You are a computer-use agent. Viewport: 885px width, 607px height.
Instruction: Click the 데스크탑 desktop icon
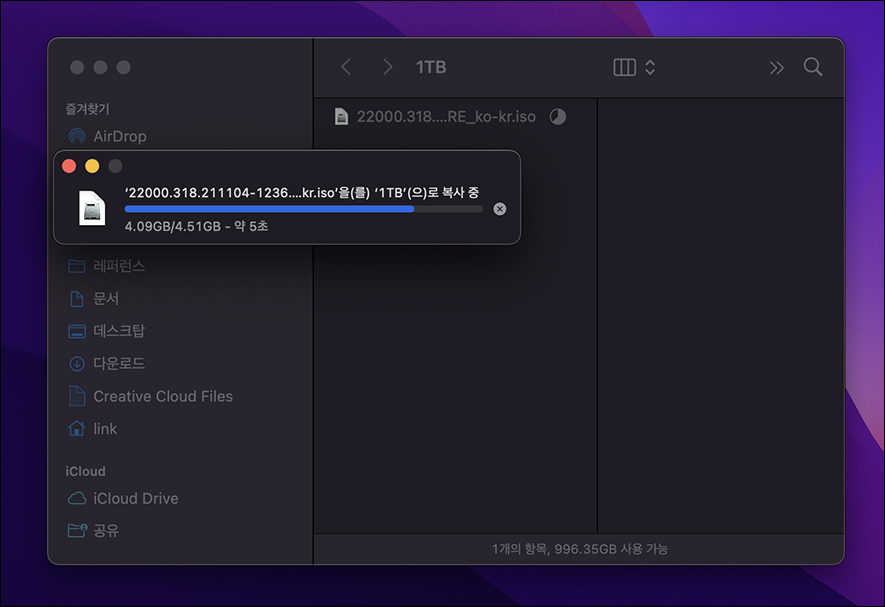[77, 331]
